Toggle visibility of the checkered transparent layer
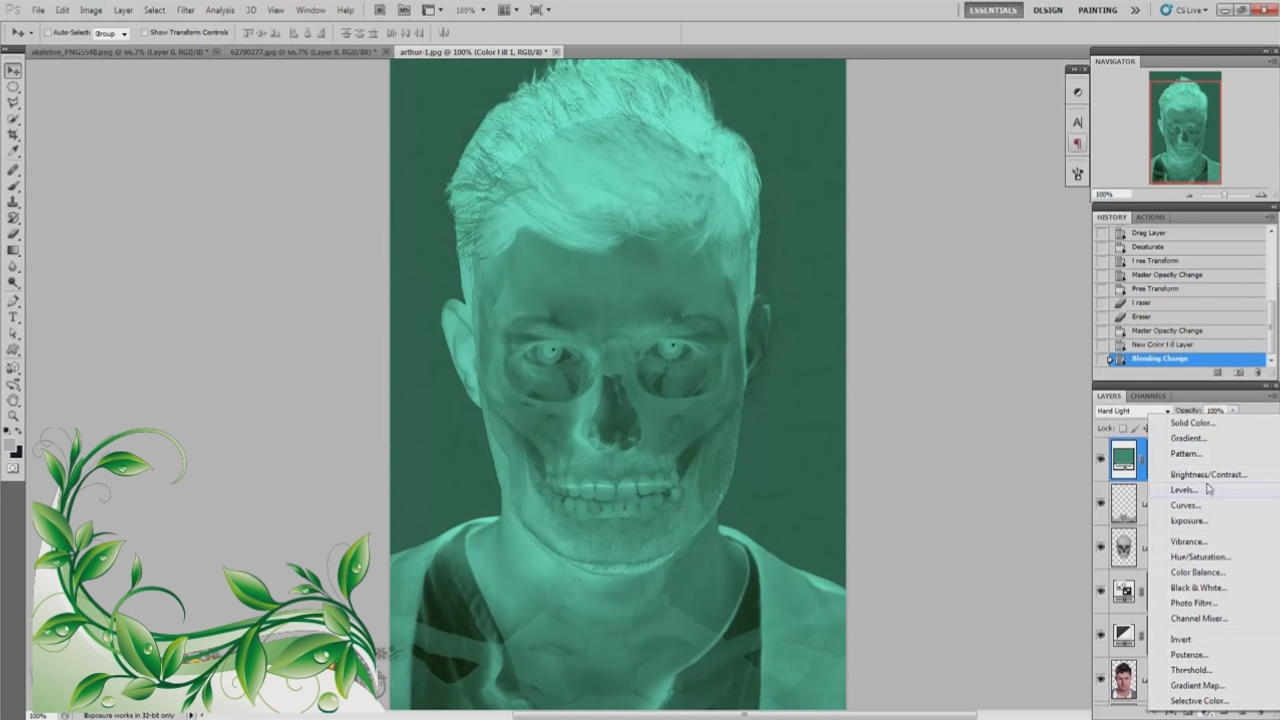Screen dimensions: 1280x720 click(x=1101, y=503)
